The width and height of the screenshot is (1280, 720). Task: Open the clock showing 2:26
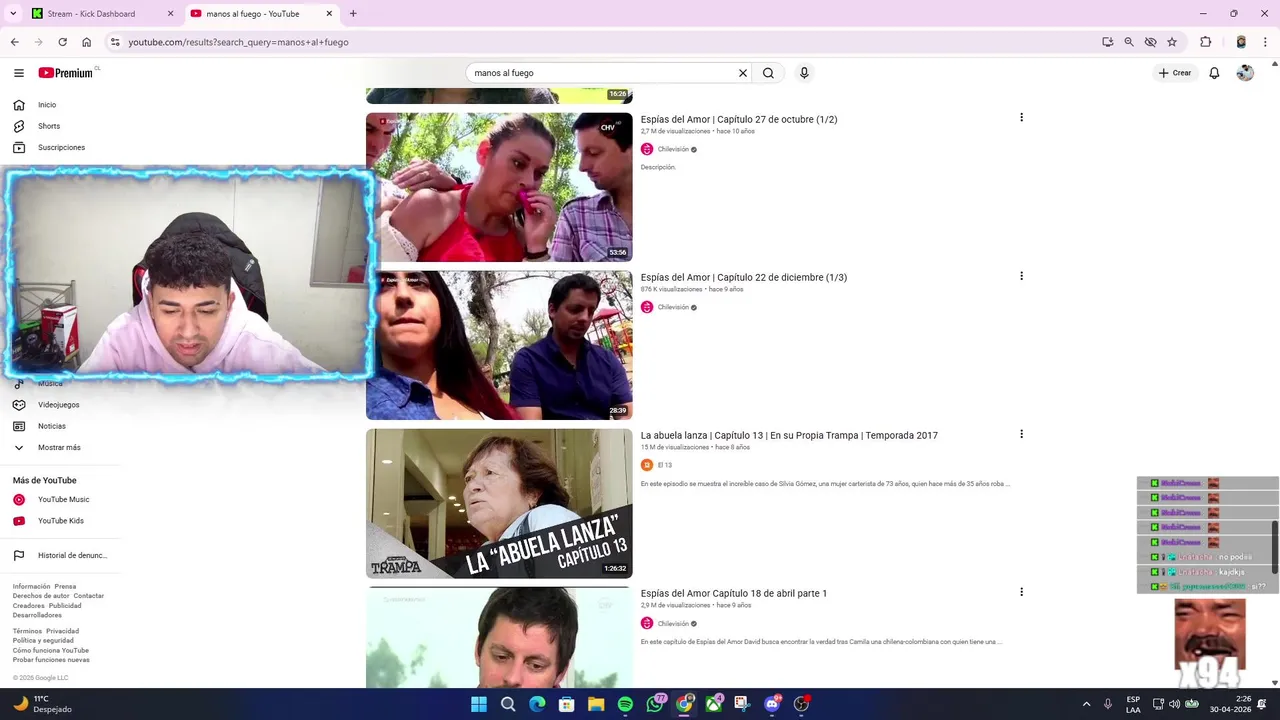click(x=1230, y=704)
